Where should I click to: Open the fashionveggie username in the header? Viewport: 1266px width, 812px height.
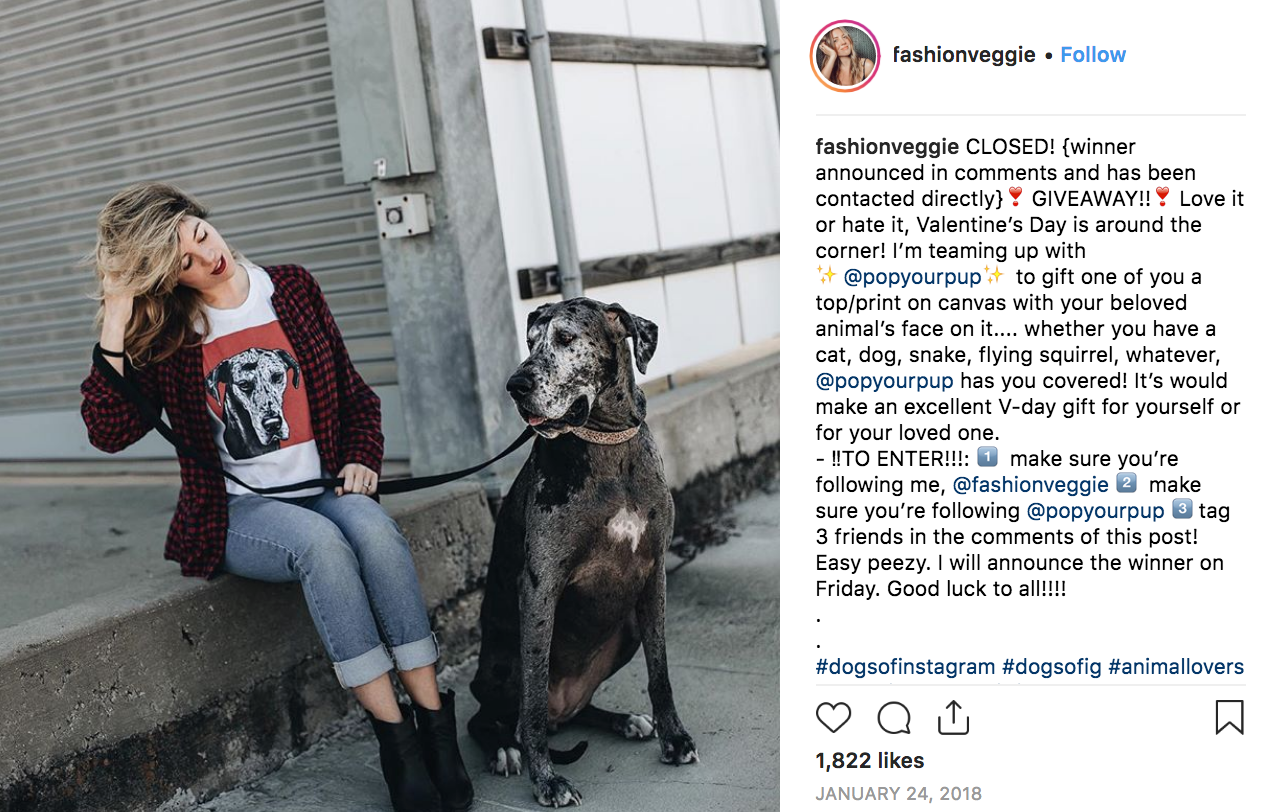coord(964,55)
